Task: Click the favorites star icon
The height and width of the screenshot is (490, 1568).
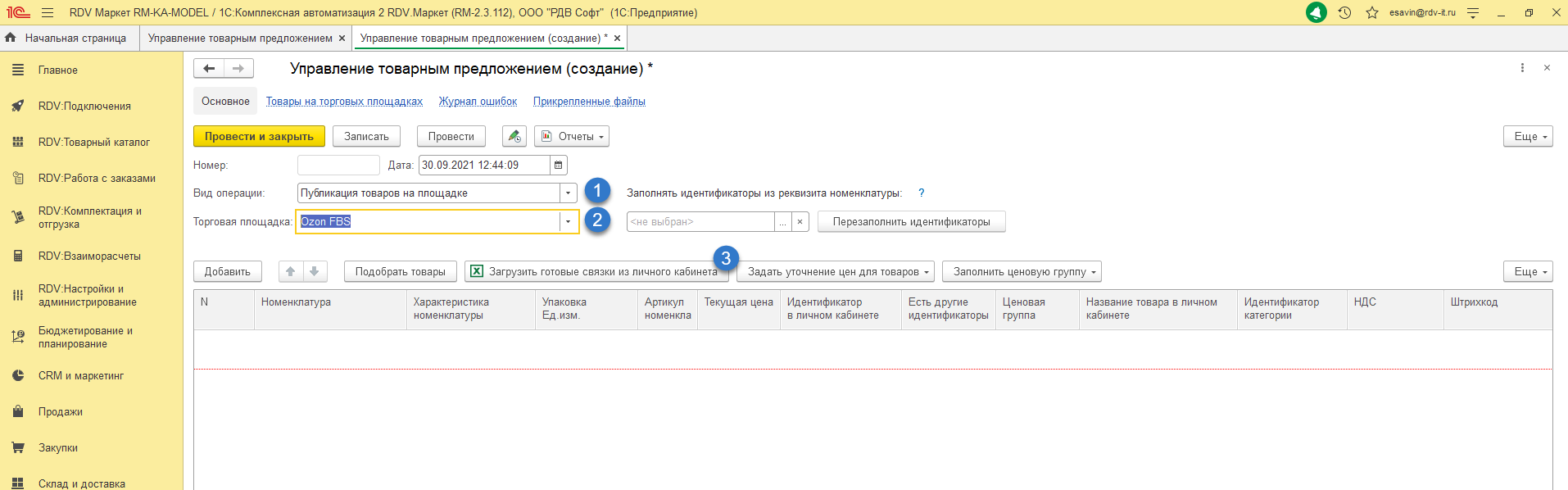Action: 1371,13
